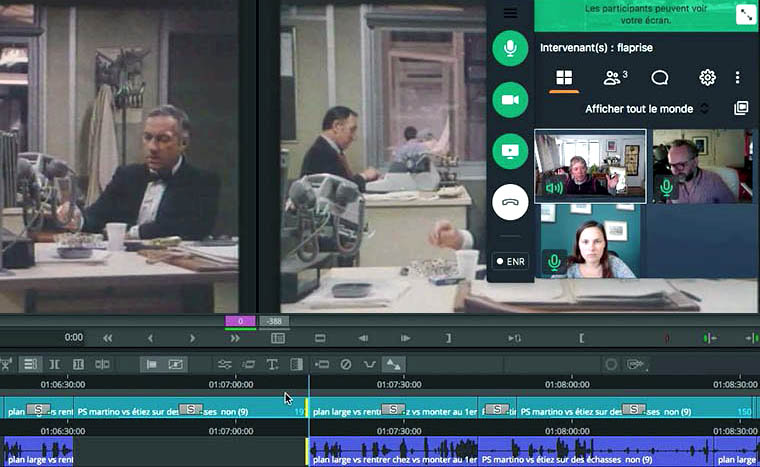This screenshot has width=760, height=467.
Task: Select video clip 'plan large vs rentrer chez vs monter au 1er'
Action: (394, 408)
